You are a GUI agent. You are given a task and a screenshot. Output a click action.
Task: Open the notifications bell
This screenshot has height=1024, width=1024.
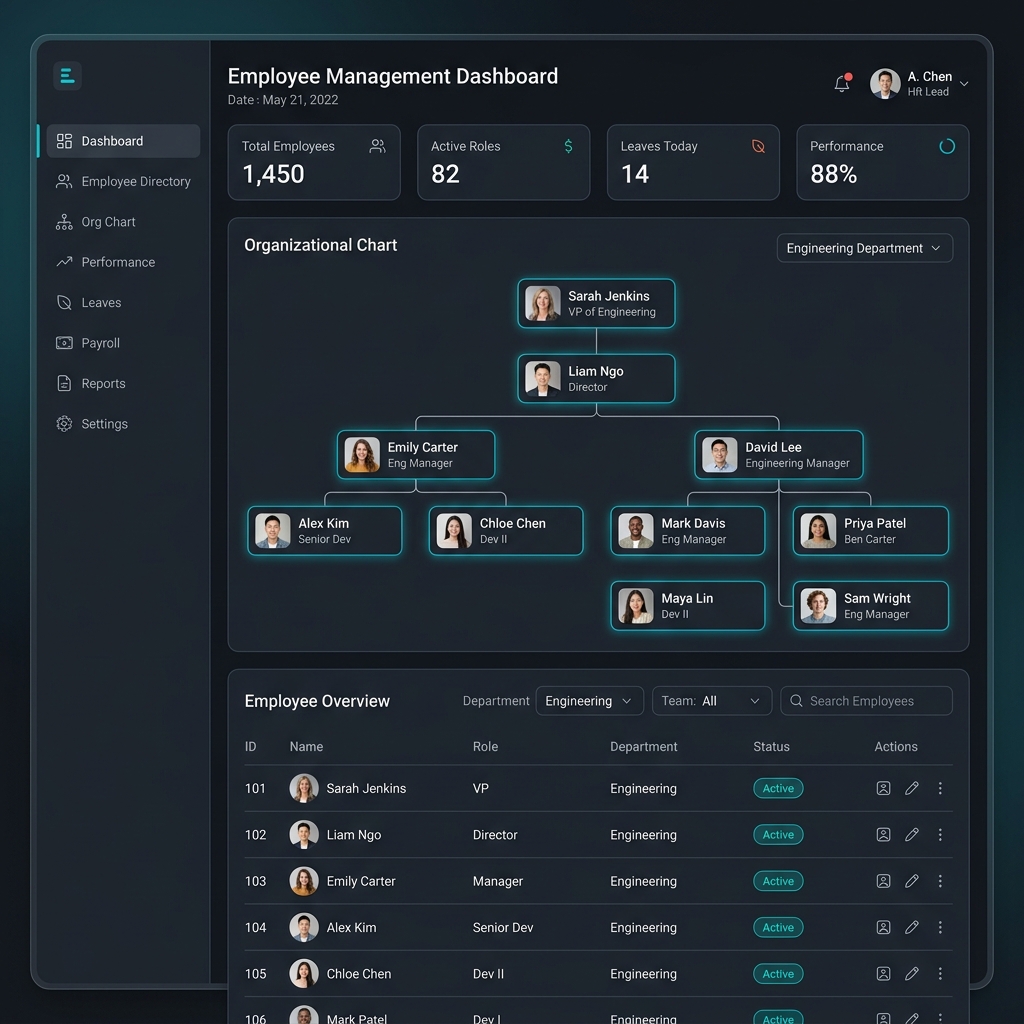pos(842,84)
